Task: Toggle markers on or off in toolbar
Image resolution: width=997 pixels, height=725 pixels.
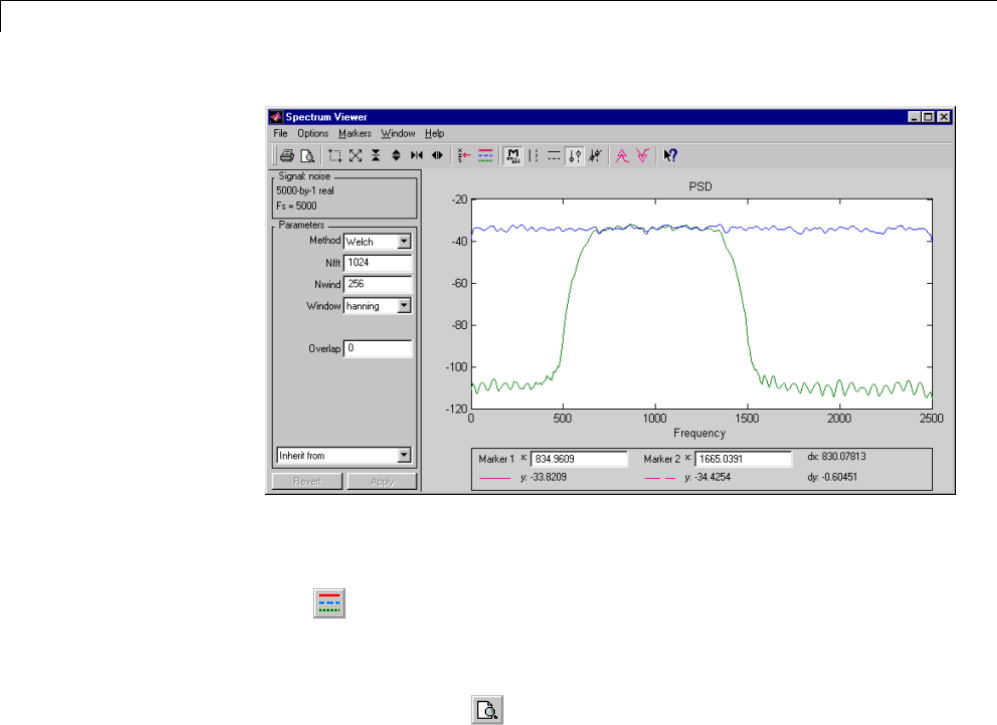Action: [513, 155]
